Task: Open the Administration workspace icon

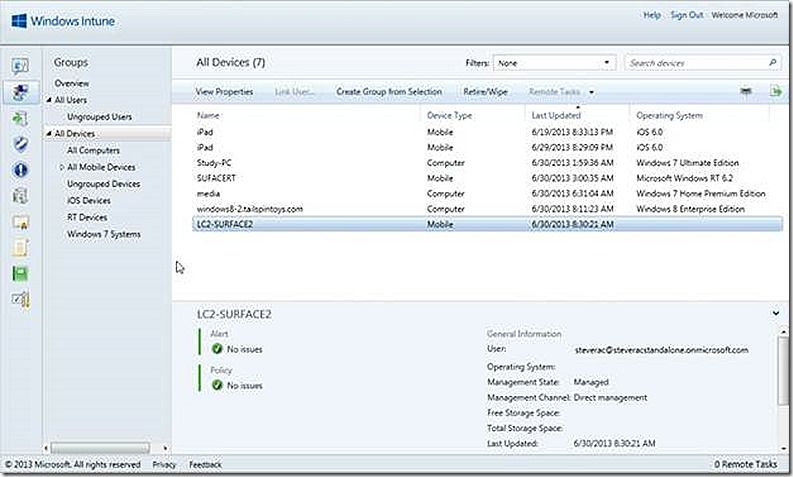Action: coord(20,299)
